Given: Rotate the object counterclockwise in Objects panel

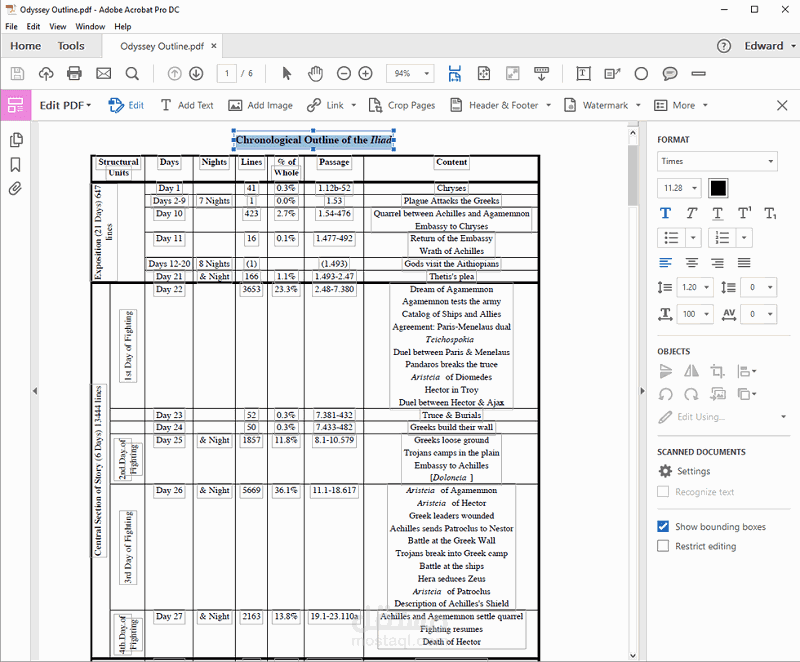Looking at the screenshot, I should point(665,394).
